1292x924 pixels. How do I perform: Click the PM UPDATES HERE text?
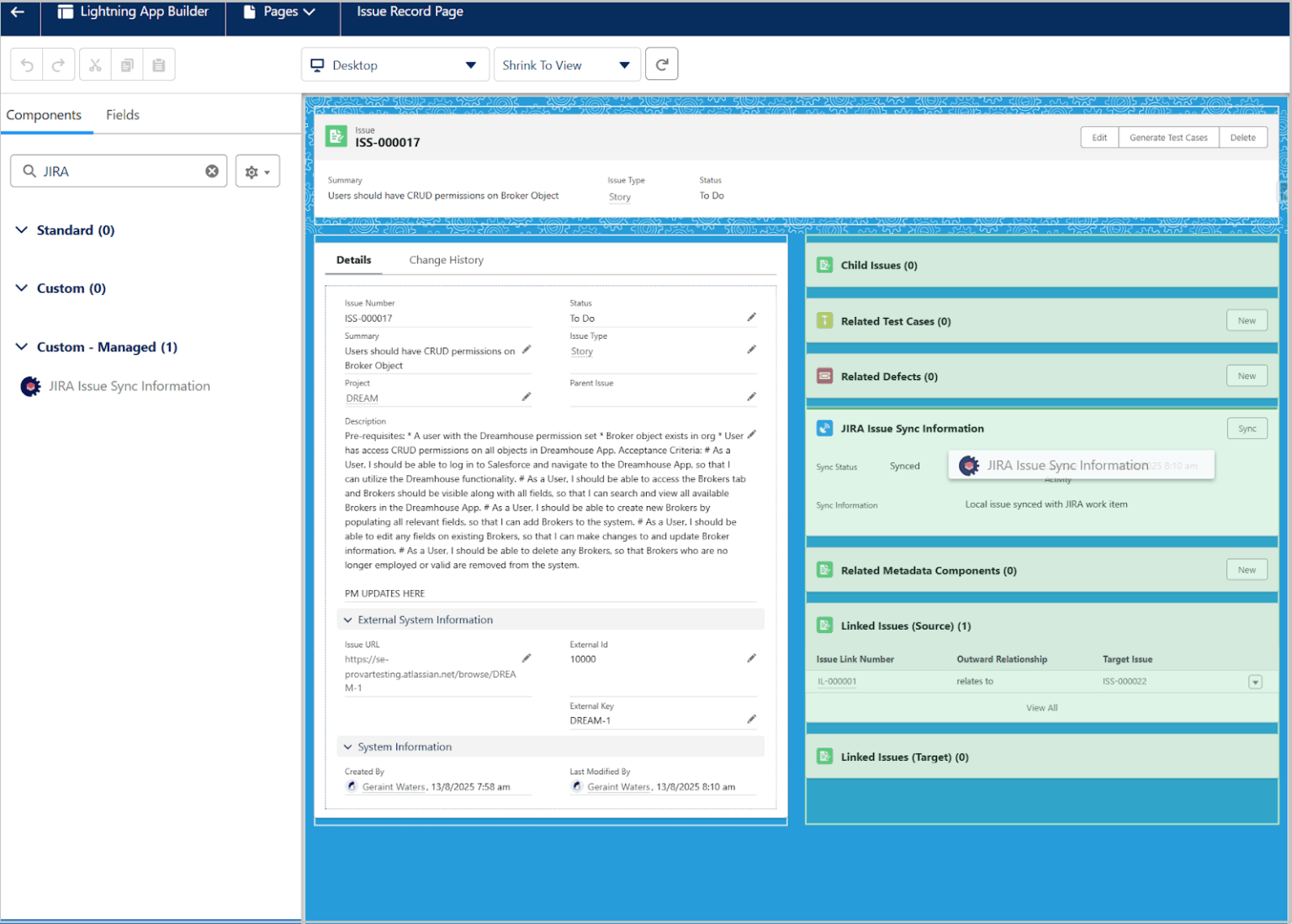pyautogui.click(x=384, y=594)
